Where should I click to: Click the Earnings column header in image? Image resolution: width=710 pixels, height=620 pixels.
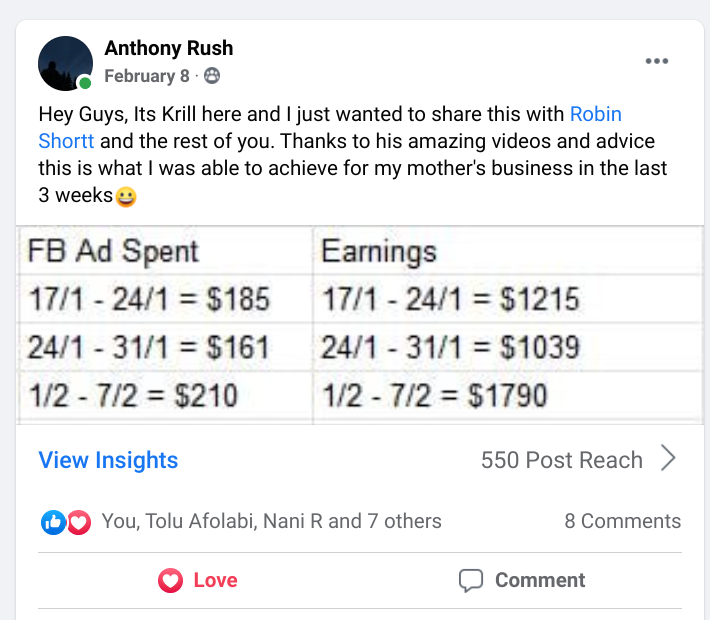click(x=379, y=251)
